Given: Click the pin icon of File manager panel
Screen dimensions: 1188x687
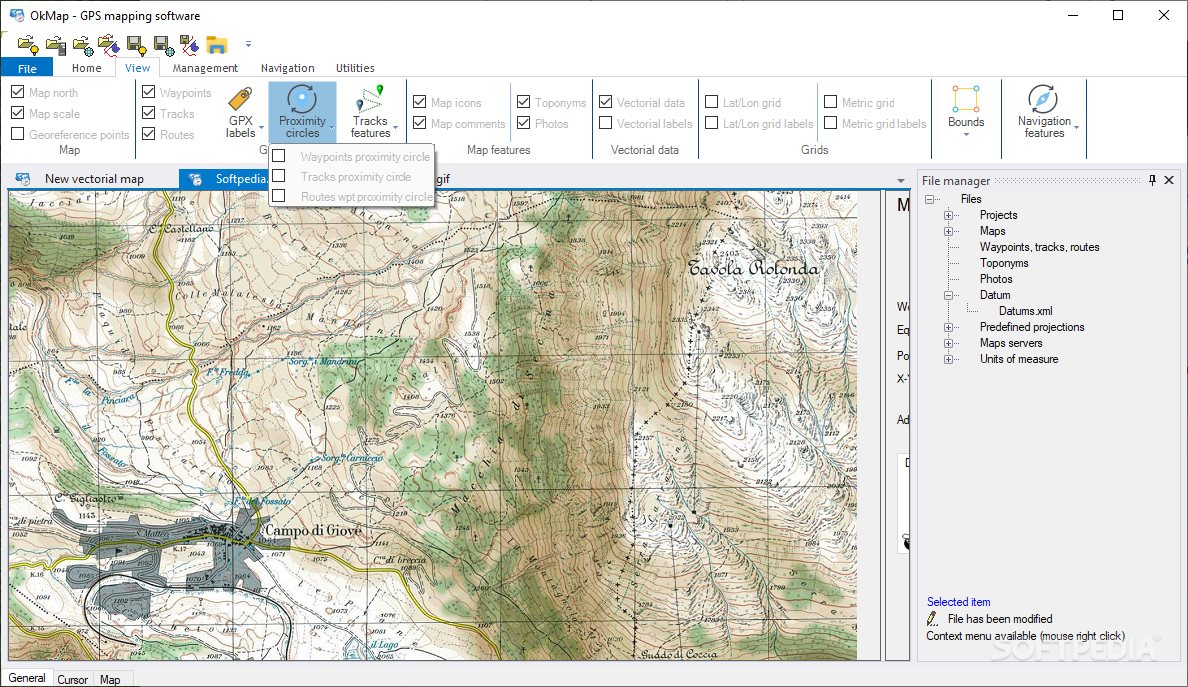Looking at the screenshot, I should tap(1152, 180).
